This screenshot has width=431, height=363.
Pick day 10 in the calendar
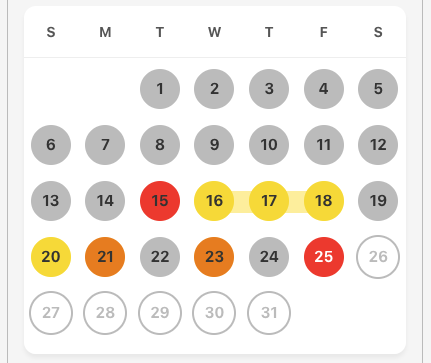tap(269, 145)
